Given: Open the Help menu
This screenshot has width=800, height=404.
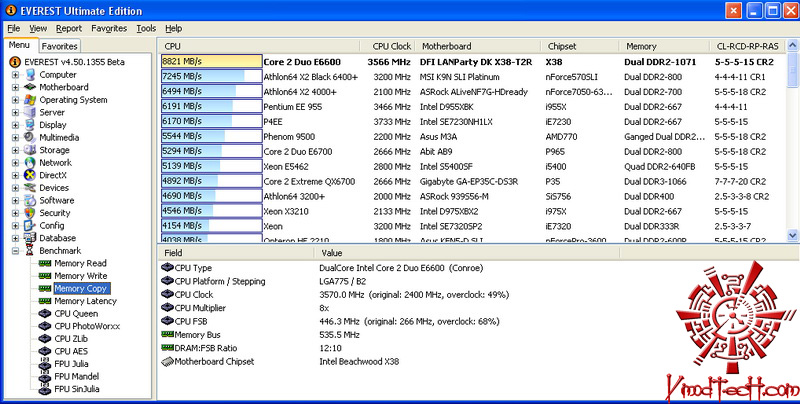Looking at the screenshot, I should (x=173, y=29).
